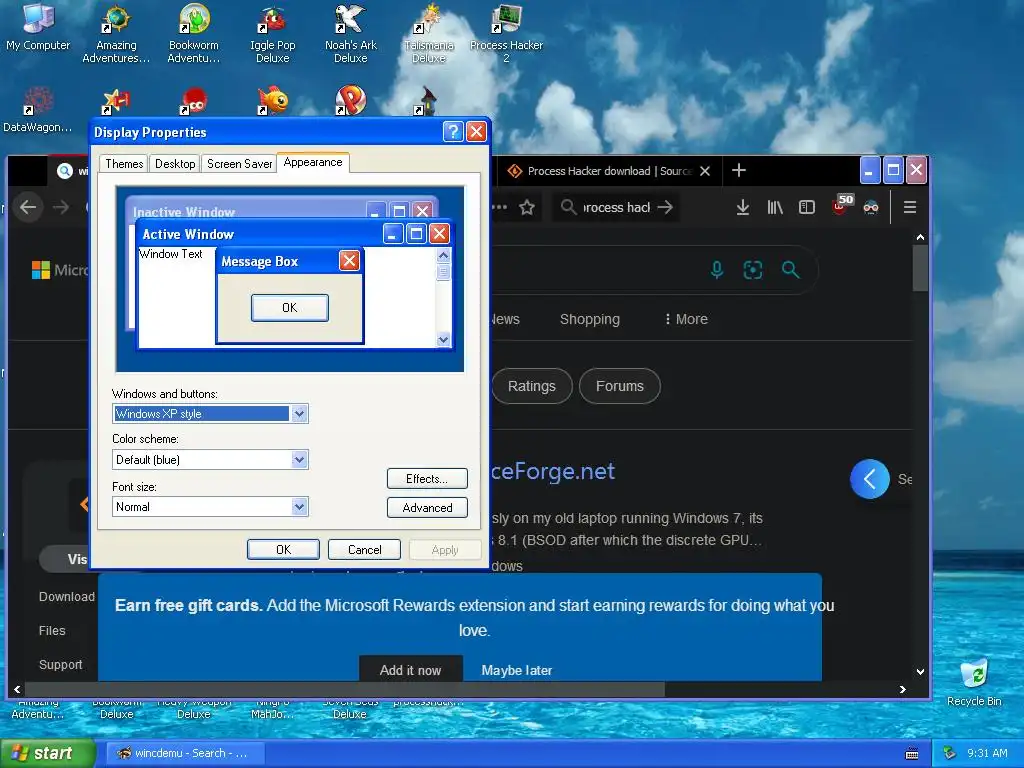Click the Download sidebar link
This screenshot has height=768, width=1024.
point(67,597)
